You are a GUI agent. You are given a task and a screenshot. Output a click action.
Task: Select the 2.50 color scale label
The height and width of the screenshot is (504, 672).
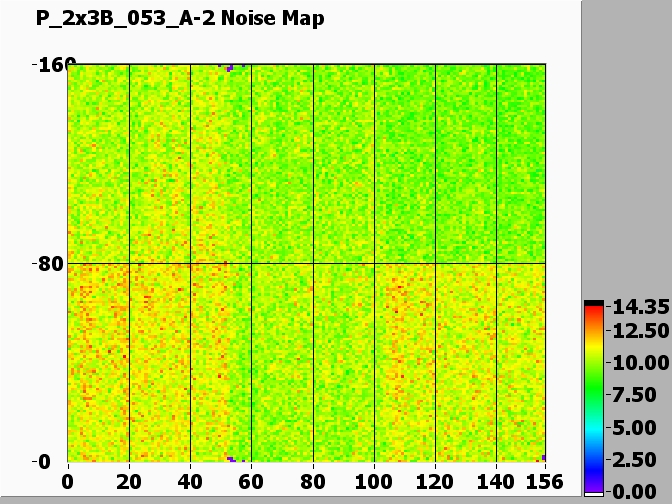click(x=638, y=459)
